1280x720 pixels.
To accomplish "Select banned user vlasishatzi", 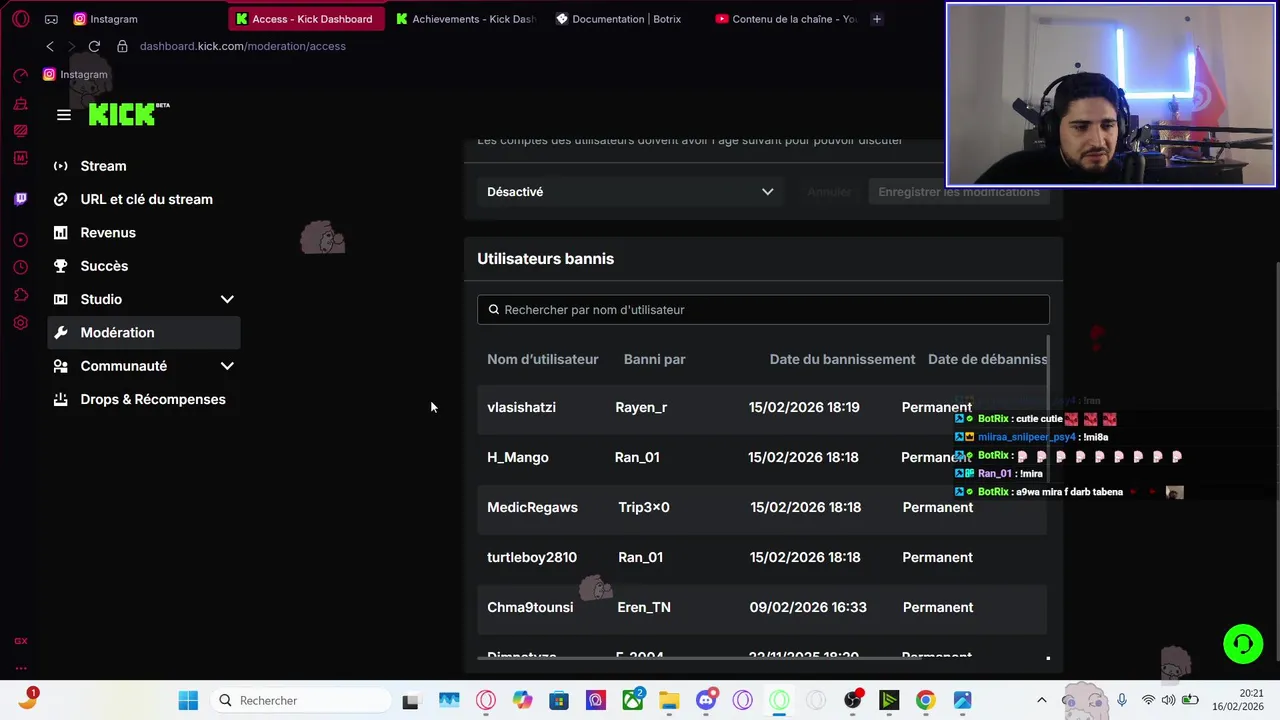I will [x=521, y=407].
